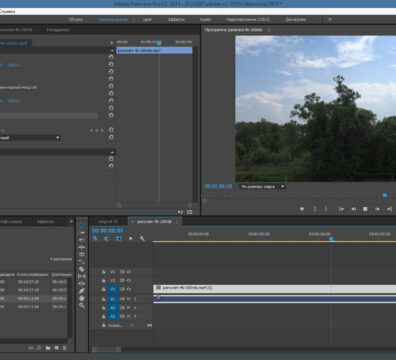This screenshot has height=360, width=396.
Task: Click the Add Marker button in the Program monitor
Action: tap(302, 209)
